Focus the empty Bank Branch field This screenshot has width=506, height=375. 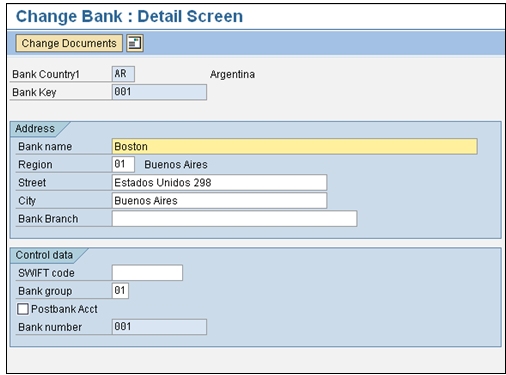click(234, 219)
